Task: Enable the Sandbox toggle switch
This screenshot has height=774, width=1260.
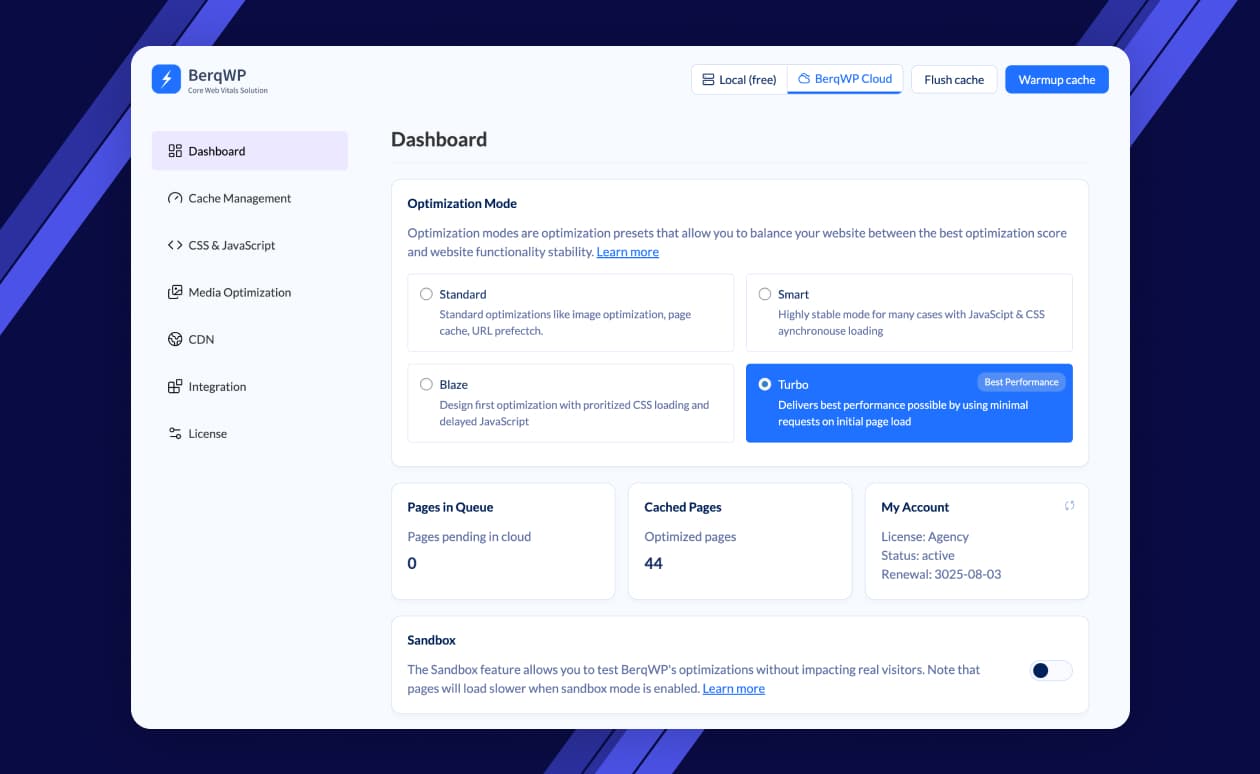Action: click(x=1051, y=670)
